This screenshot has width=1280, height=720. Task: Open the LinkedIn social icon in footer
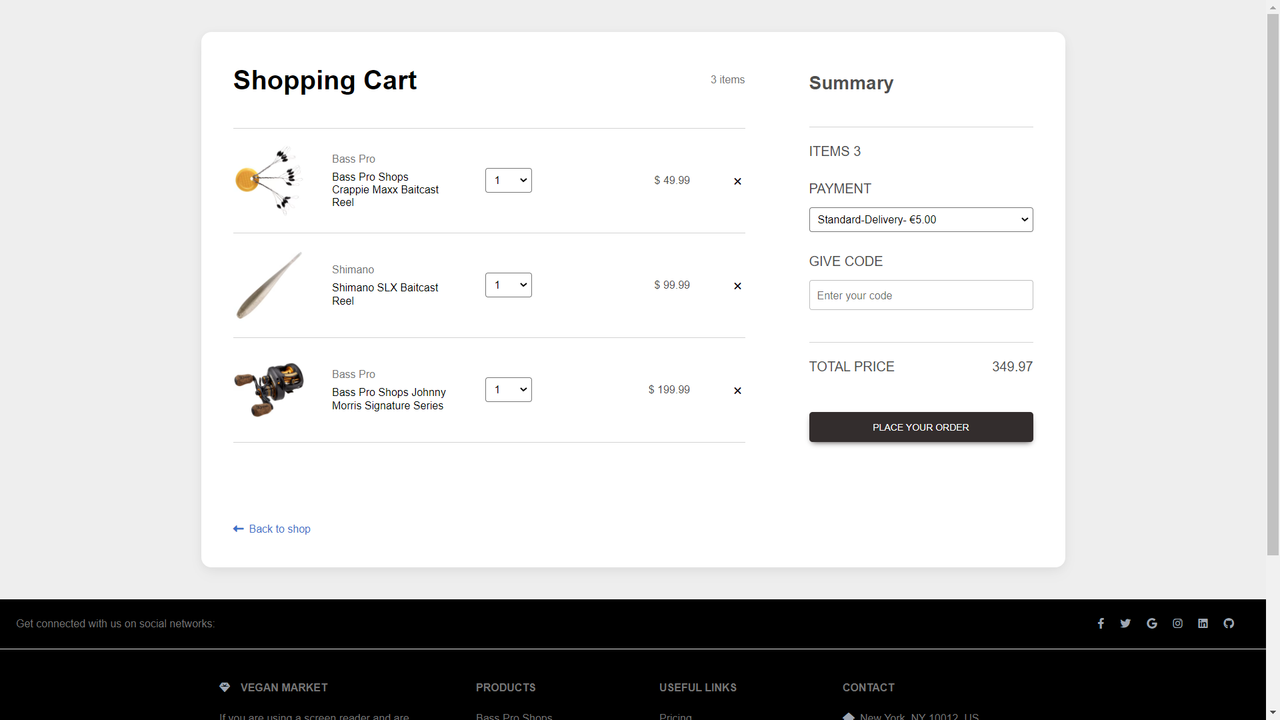[1203, 623]
